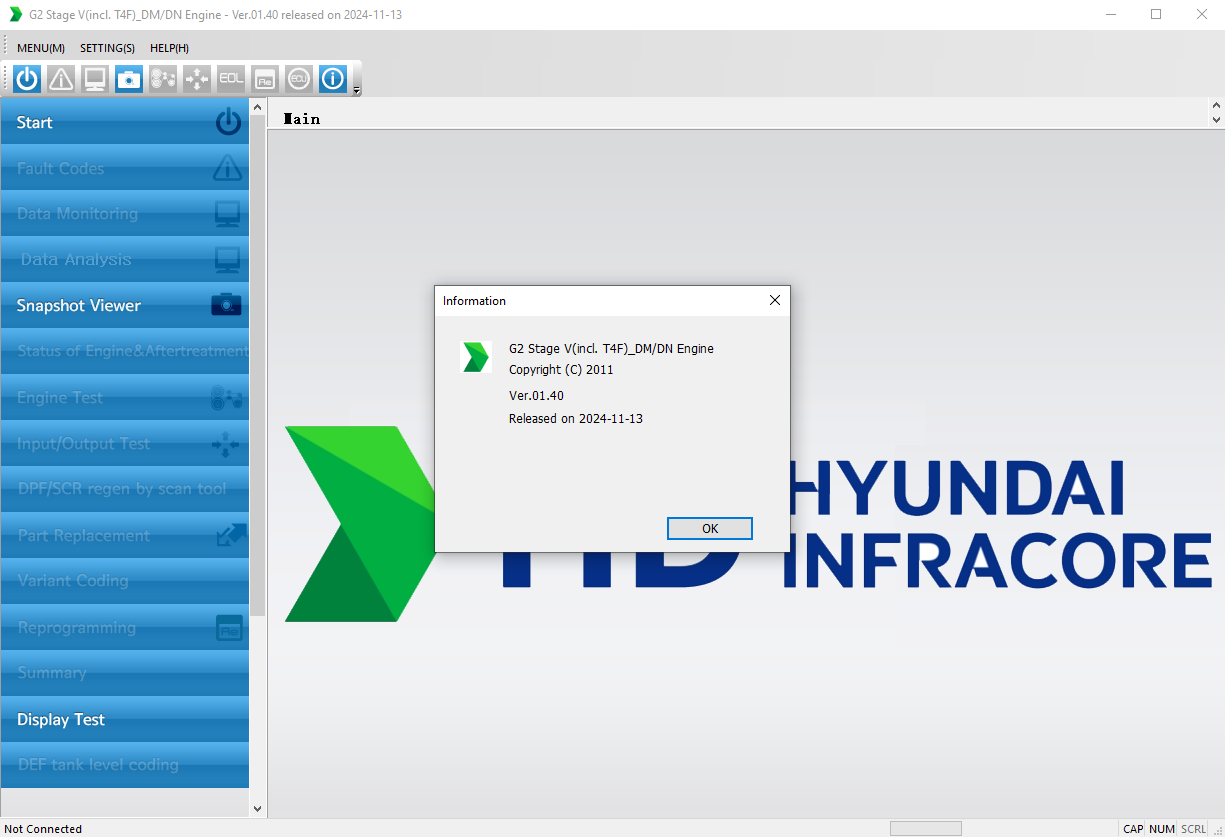Expand the toolbar overflow options arrow
1225x837 pixels.
click(x=357, y=89)
